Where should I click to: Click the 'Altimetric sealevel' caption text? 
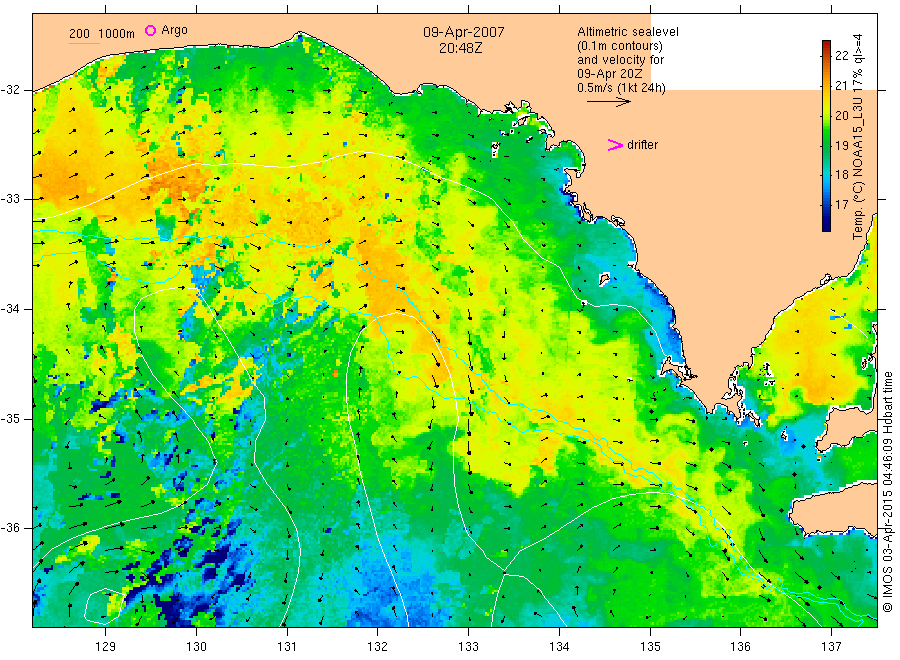click(627, 32)
